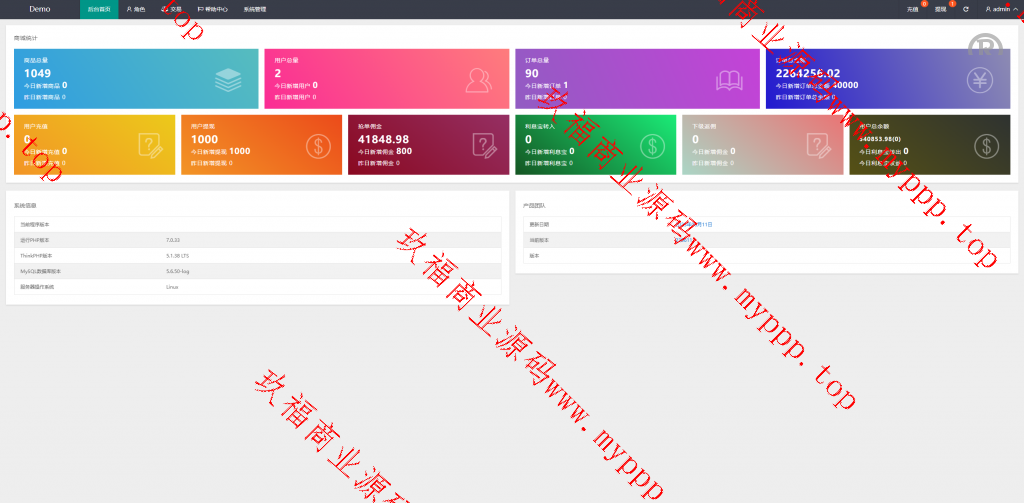The height and width of the screenshot is (503, 1024).
Task: Click the 提现 notification link
Action: 940,9
